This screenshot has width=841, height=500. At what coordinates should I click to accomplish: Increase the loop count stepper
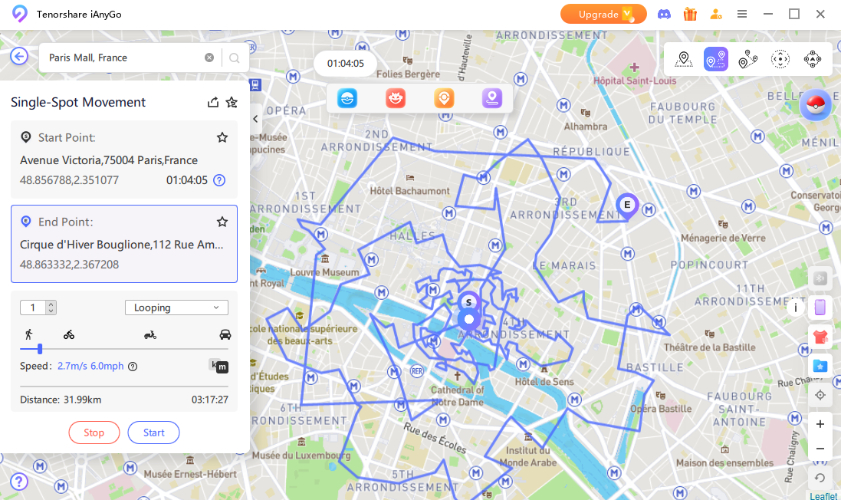51,304
